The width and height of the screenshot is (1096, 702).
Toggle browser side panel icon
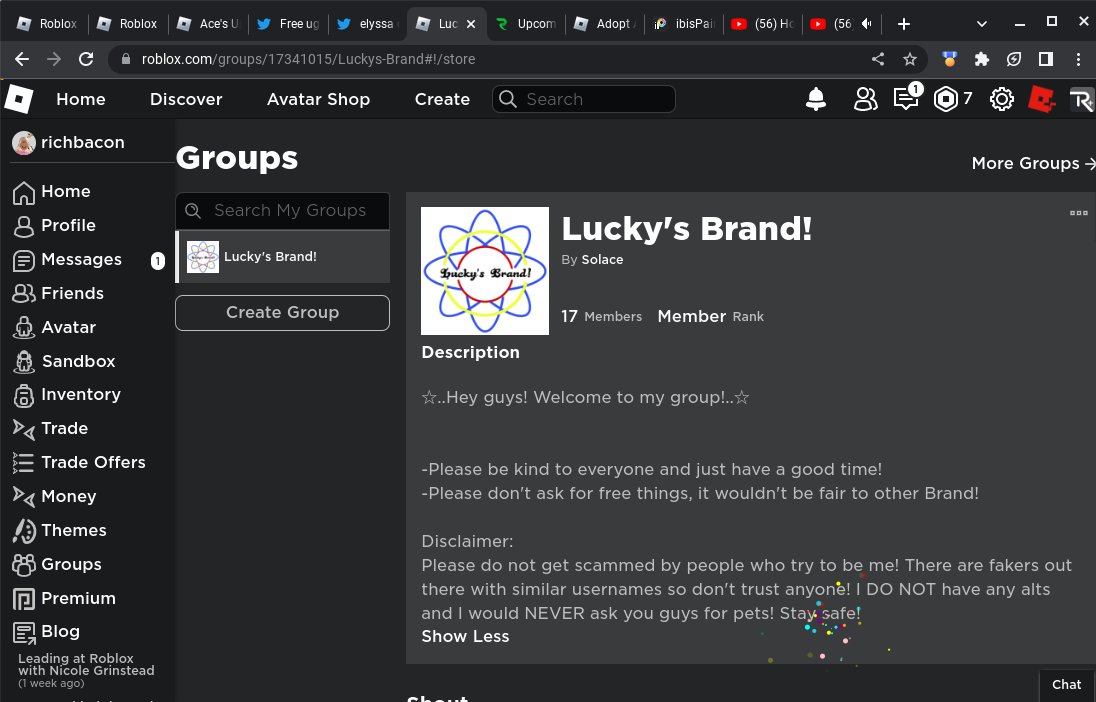(1046, 59)
